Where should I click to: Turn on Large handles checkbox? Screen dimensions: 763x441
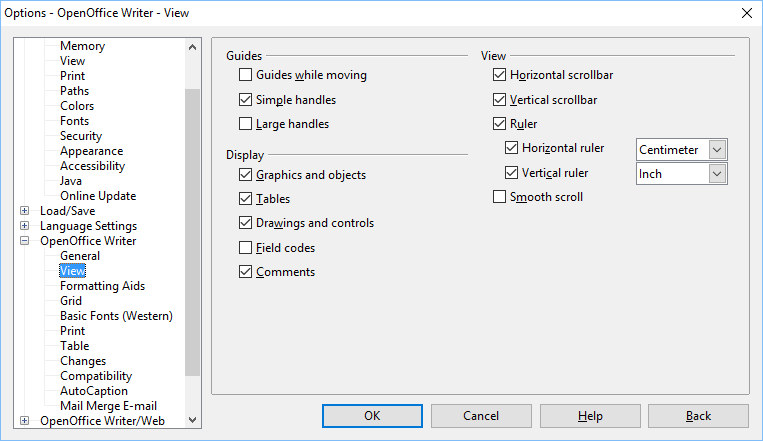click(246, 124)
